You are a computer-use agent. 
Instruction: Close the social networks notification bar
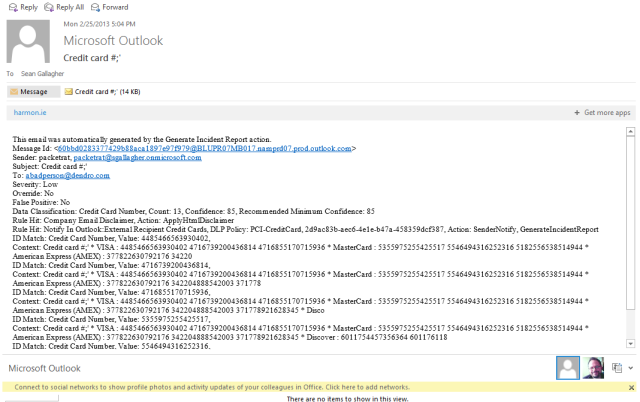631,387
